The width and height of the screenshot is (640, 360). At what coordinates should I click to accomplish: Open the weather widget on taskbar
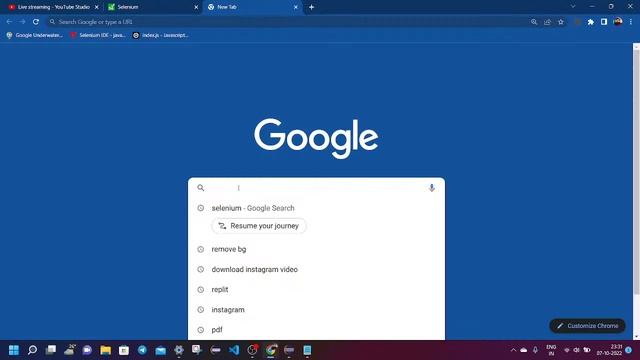69,350
